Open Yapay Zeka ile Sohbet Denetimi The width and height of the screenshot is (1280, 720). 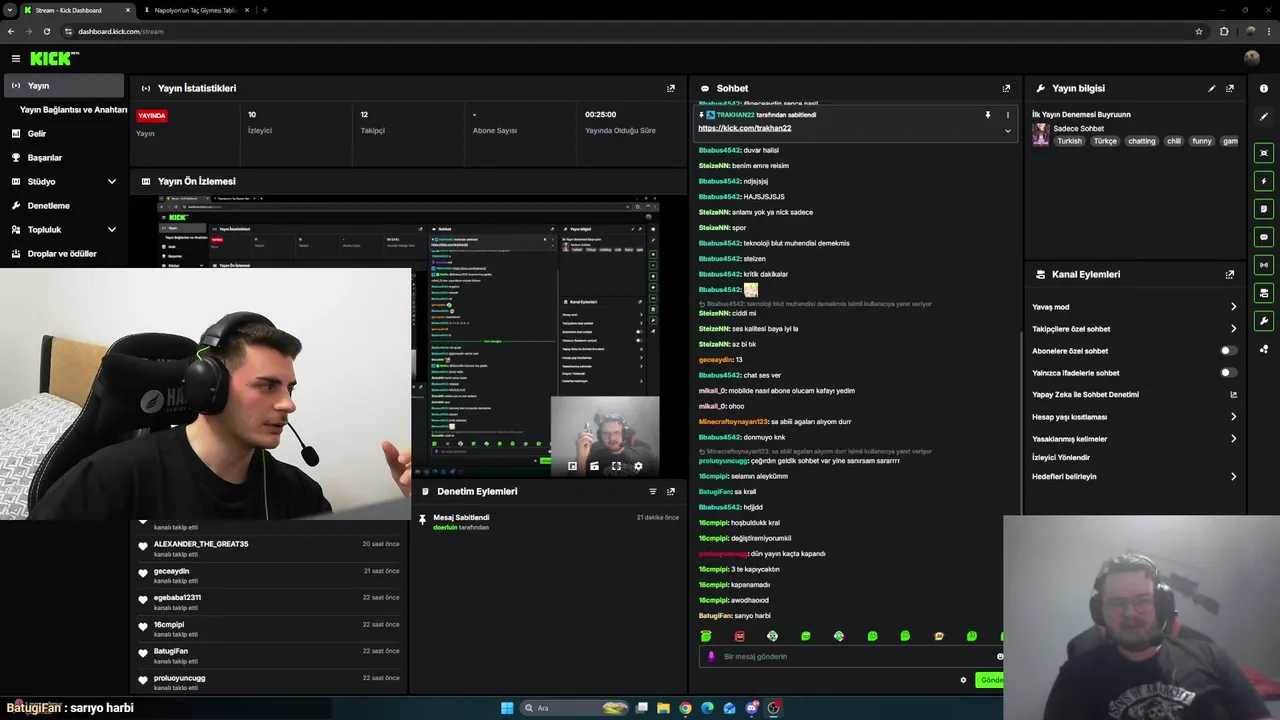tap(1135, 395)
